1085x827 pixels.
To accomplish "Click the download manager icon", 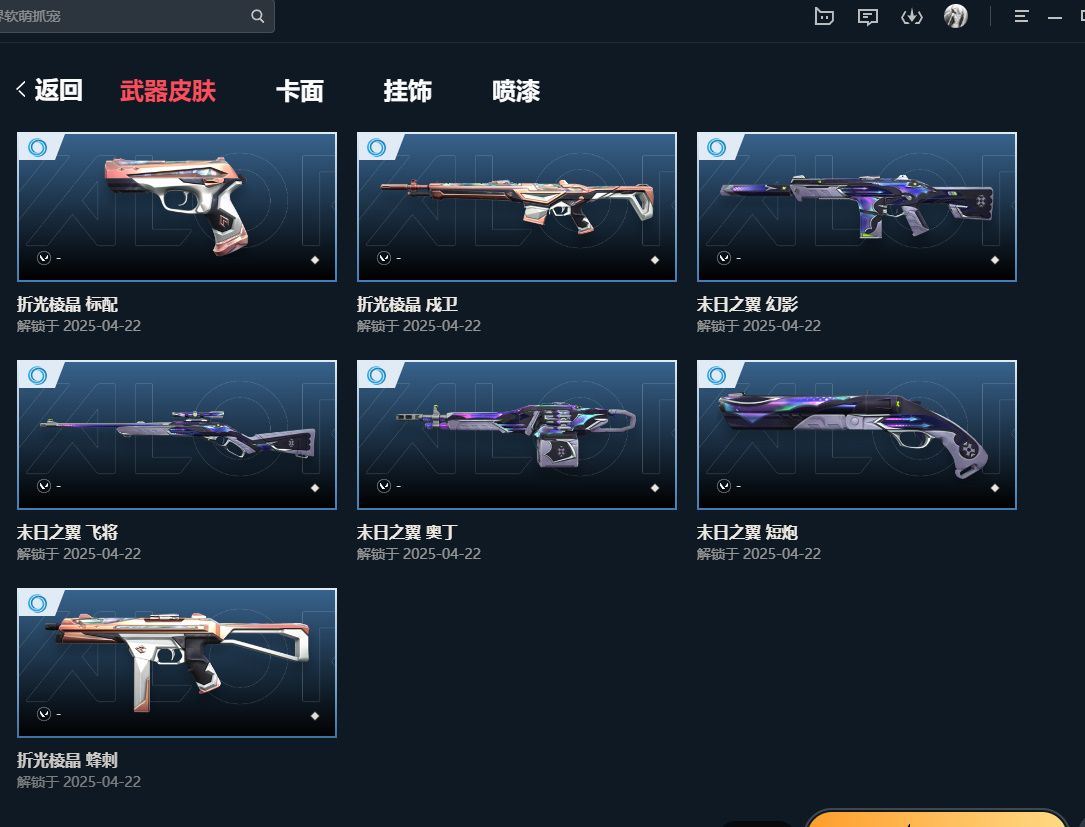I will [x=911, y=17].
